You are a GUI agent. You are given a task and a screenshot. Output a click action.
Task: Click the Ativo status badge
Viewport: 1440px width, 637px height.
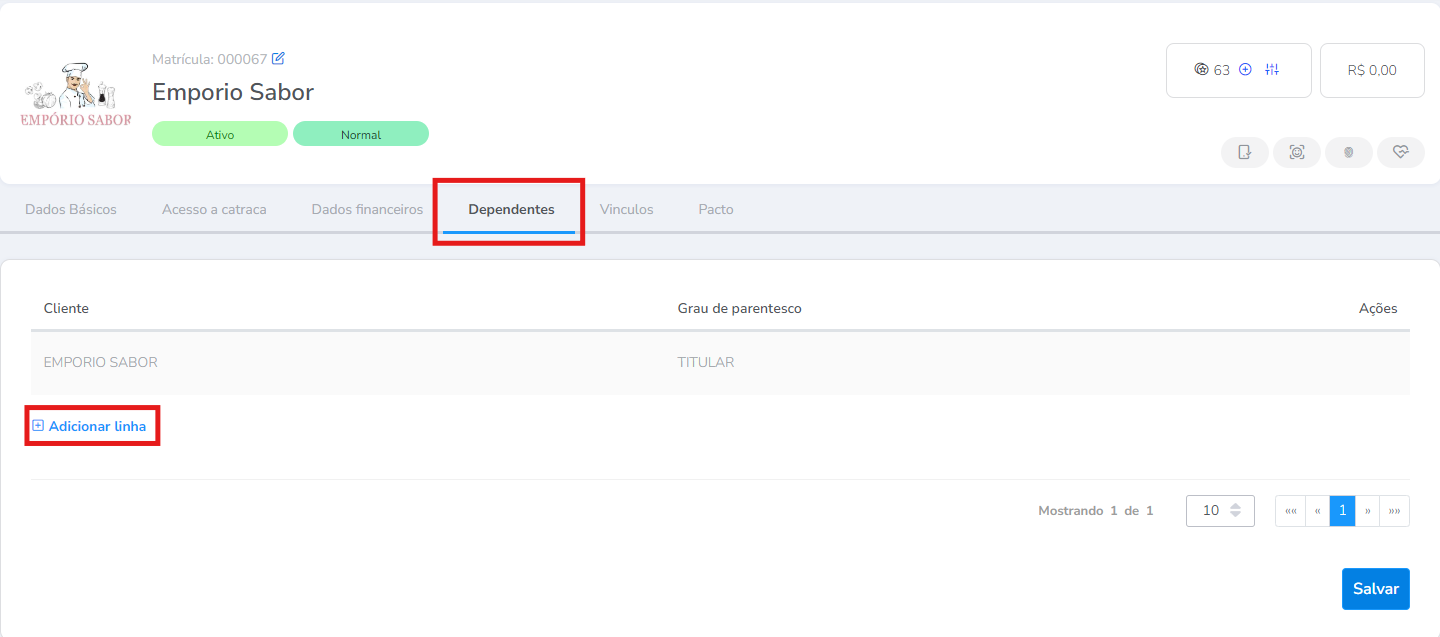pos(220,134)
